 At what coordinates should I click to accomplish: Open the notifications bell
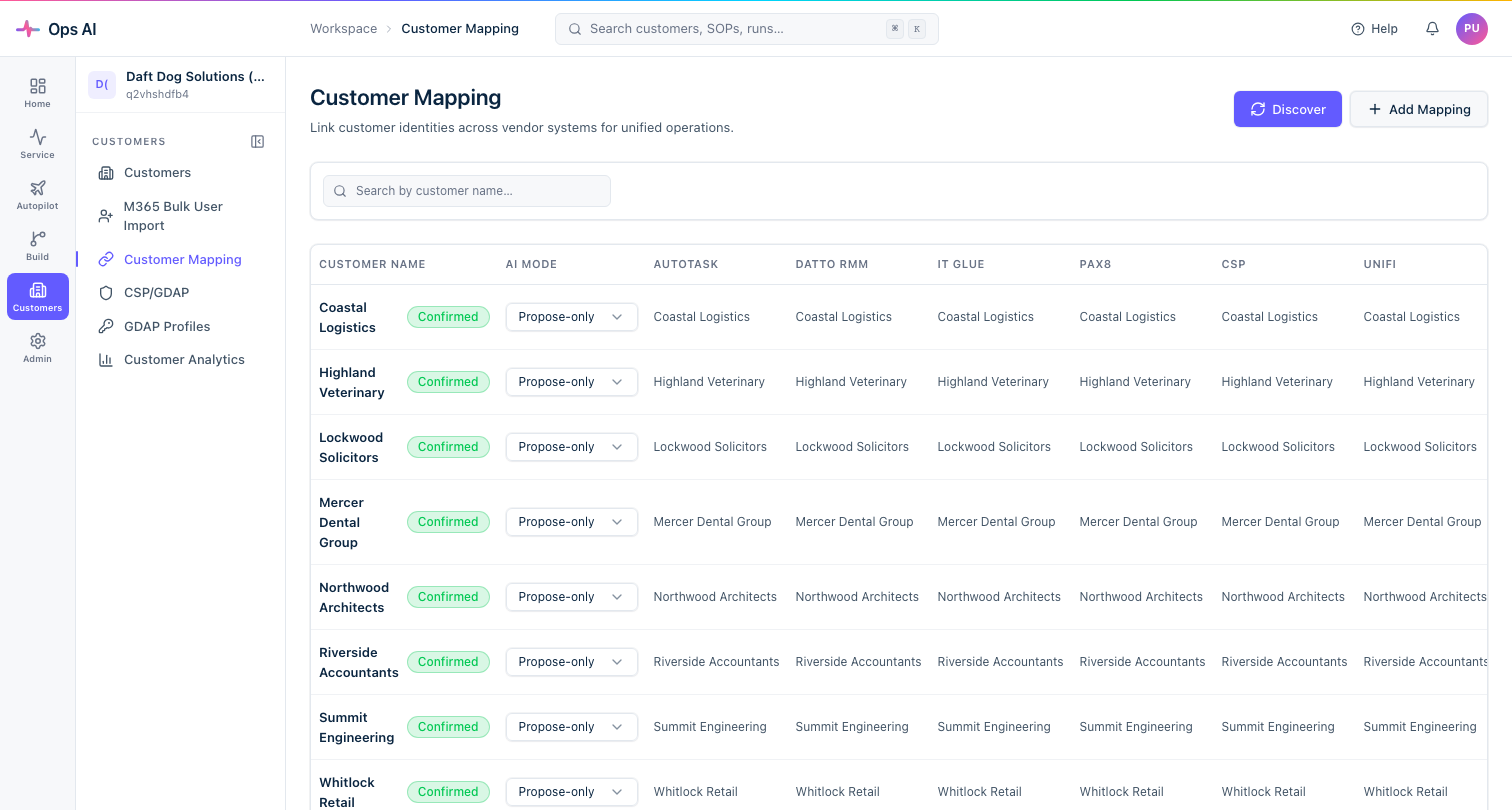click(1432, 29)
